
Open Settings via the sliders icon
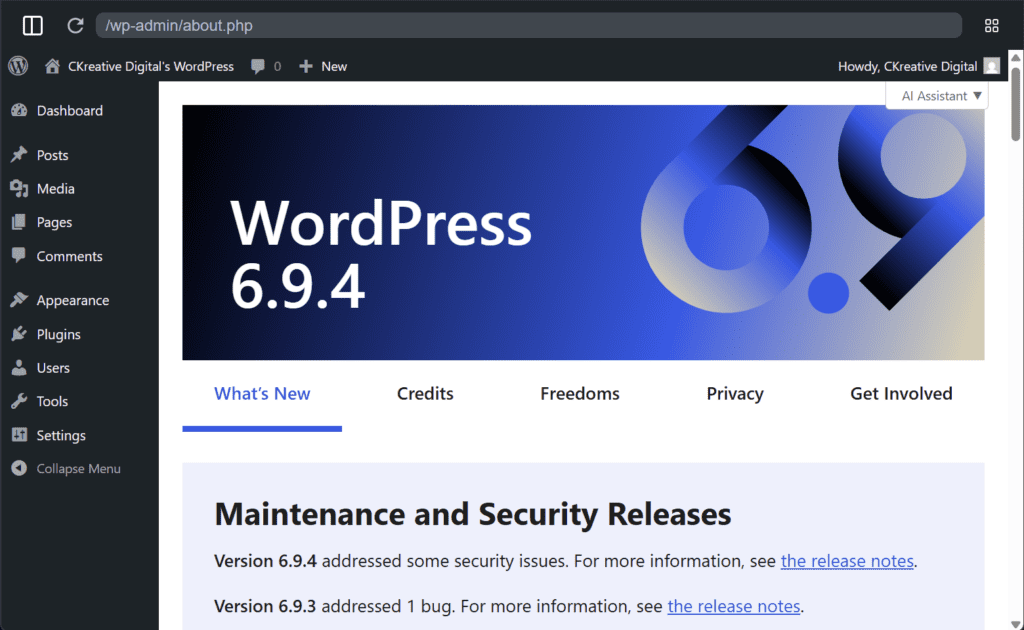tap(21, 435)
